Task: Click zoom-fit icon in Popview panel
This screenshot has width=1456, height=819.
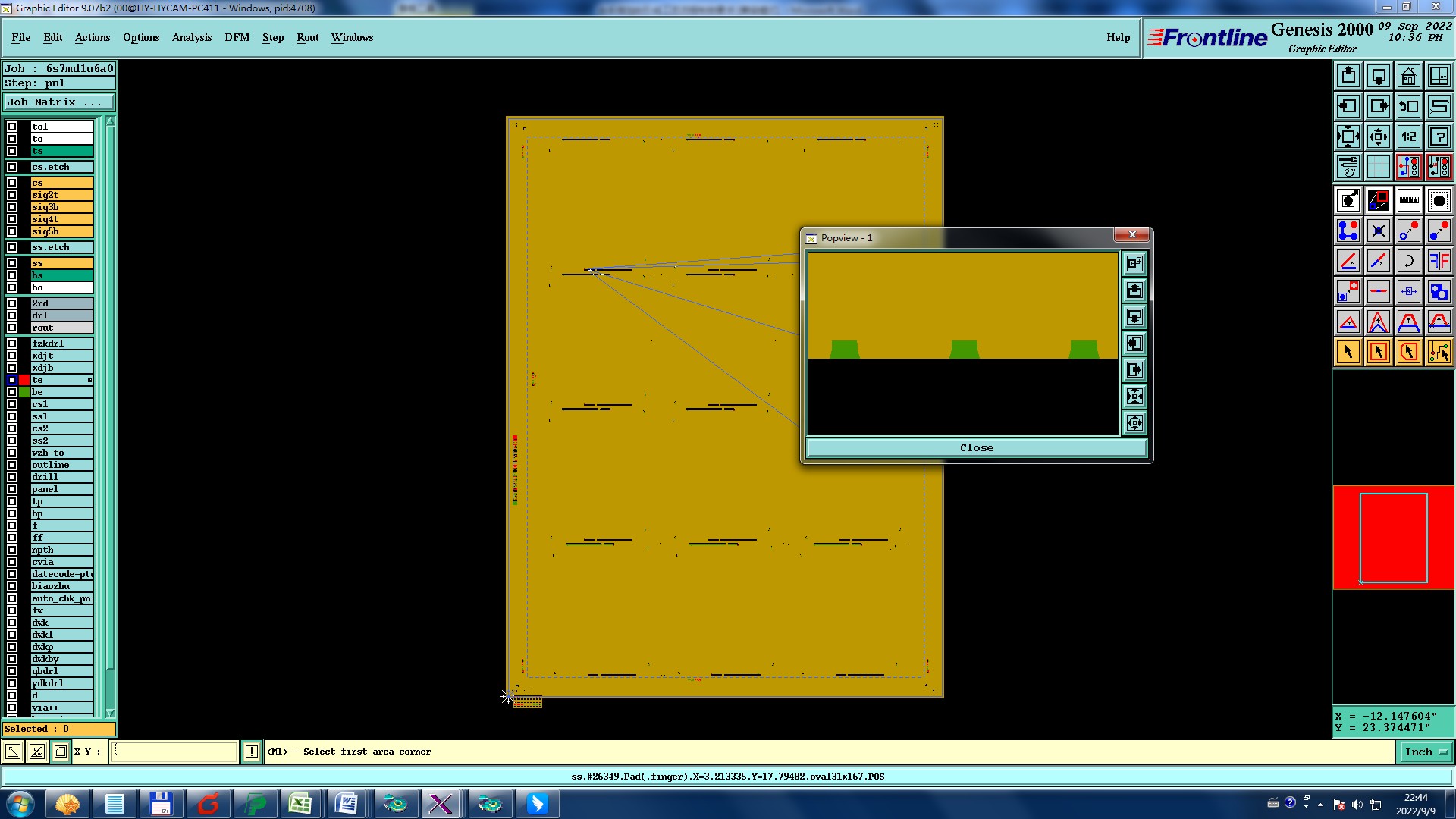Action: (x=1134, y=396)
